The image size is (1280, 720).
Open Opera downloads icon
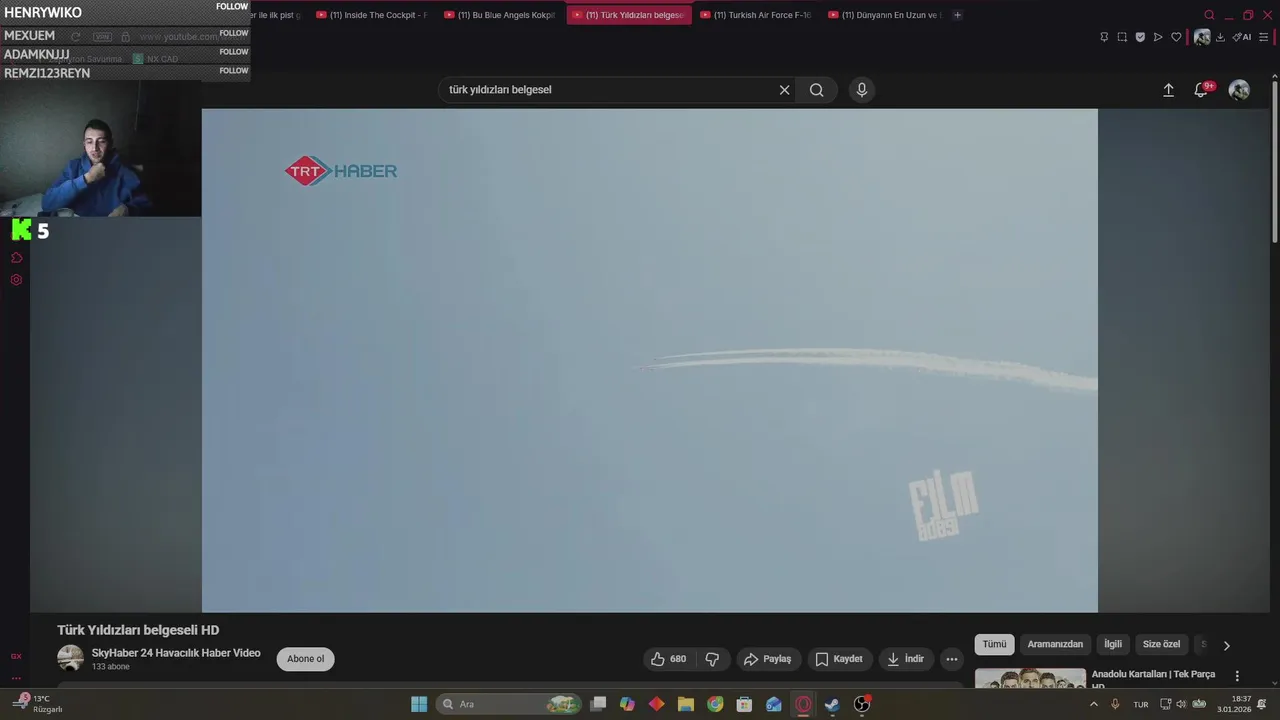pos(1220,37)
